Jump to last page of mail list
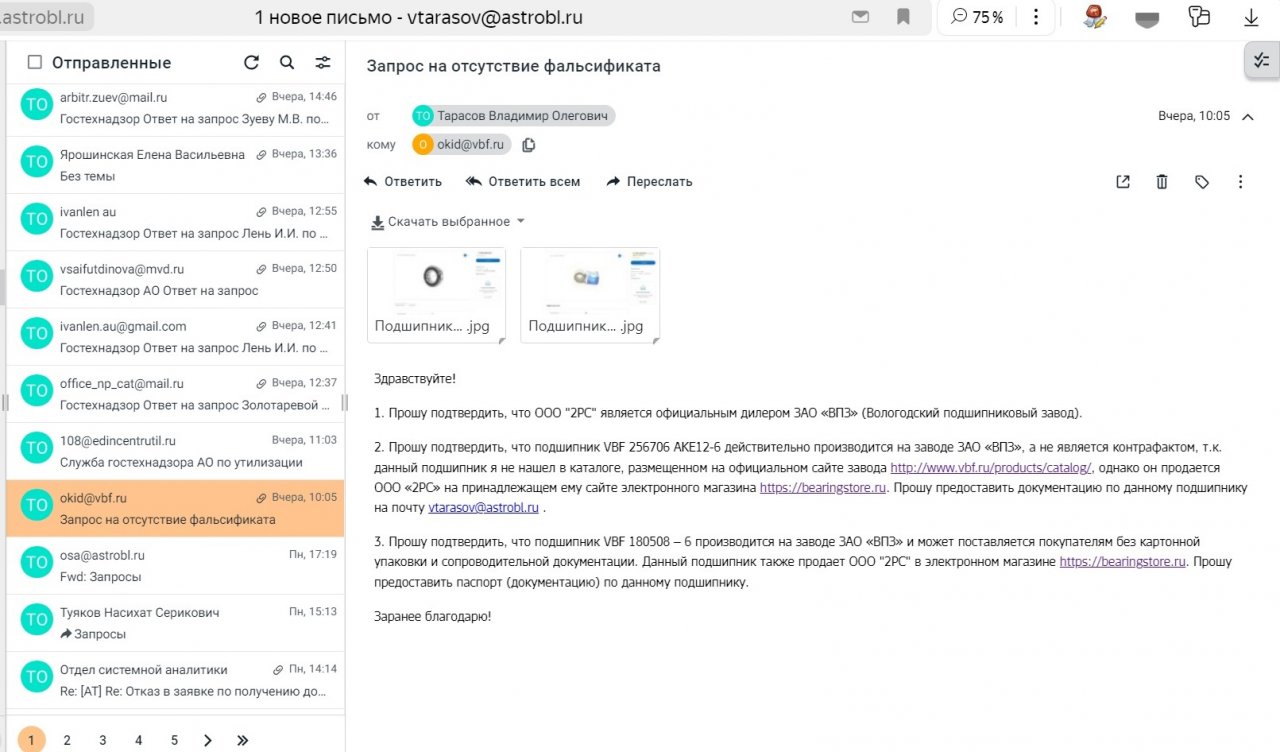The height and width of the screenshot is (752, 1280). click(x=242, y=740)
